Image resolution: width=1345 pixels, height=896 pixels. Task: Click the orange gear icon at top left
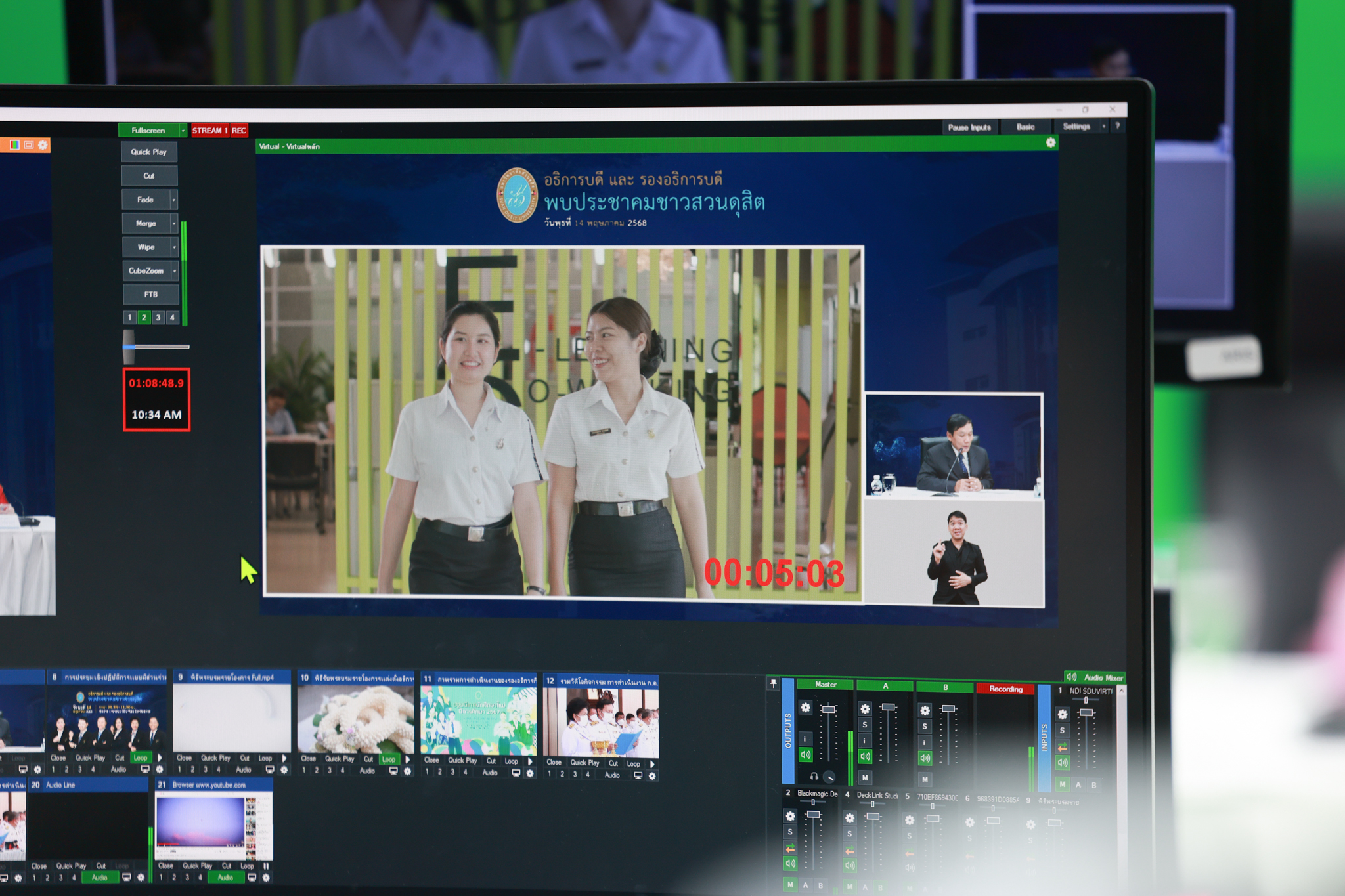(x=43, y=145)
